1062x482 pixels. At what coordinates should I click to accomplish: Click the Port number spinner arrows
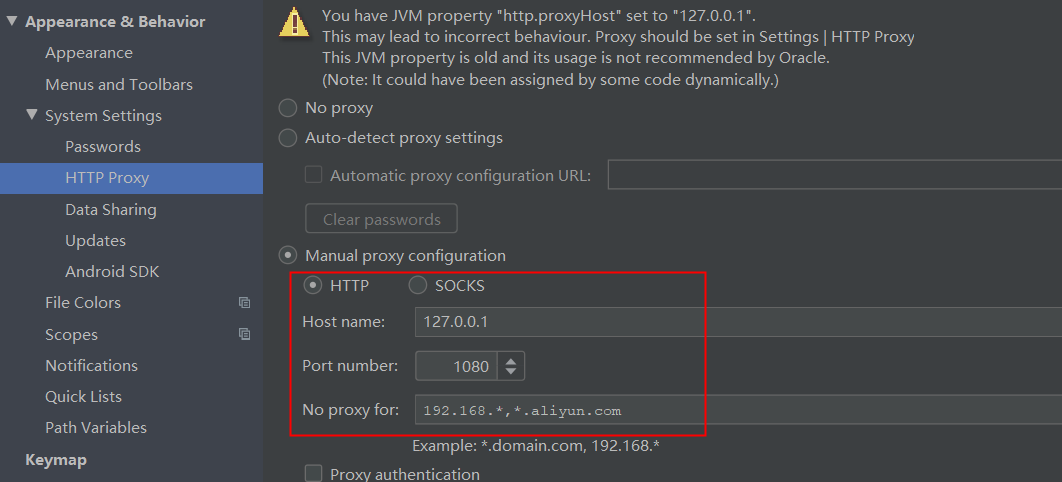coord(510,366)
